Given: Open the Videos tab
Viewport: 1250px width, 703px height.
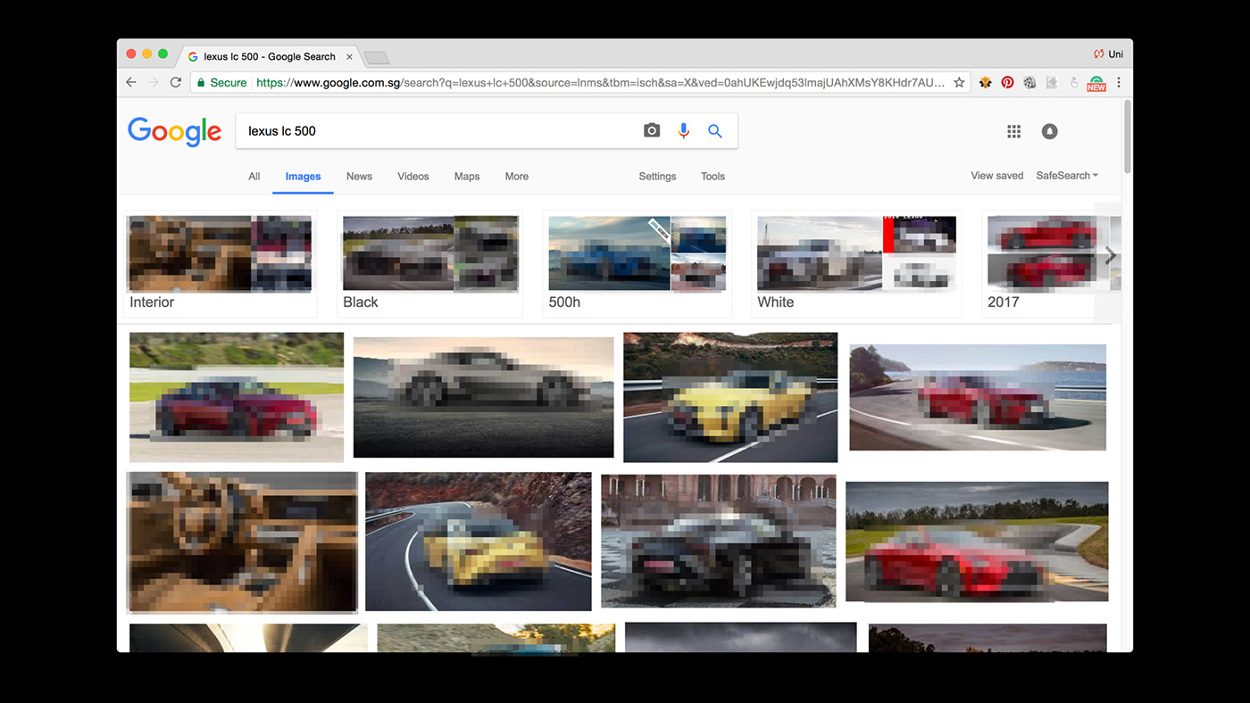Looking at the screenshot, I should pos(413,176).
